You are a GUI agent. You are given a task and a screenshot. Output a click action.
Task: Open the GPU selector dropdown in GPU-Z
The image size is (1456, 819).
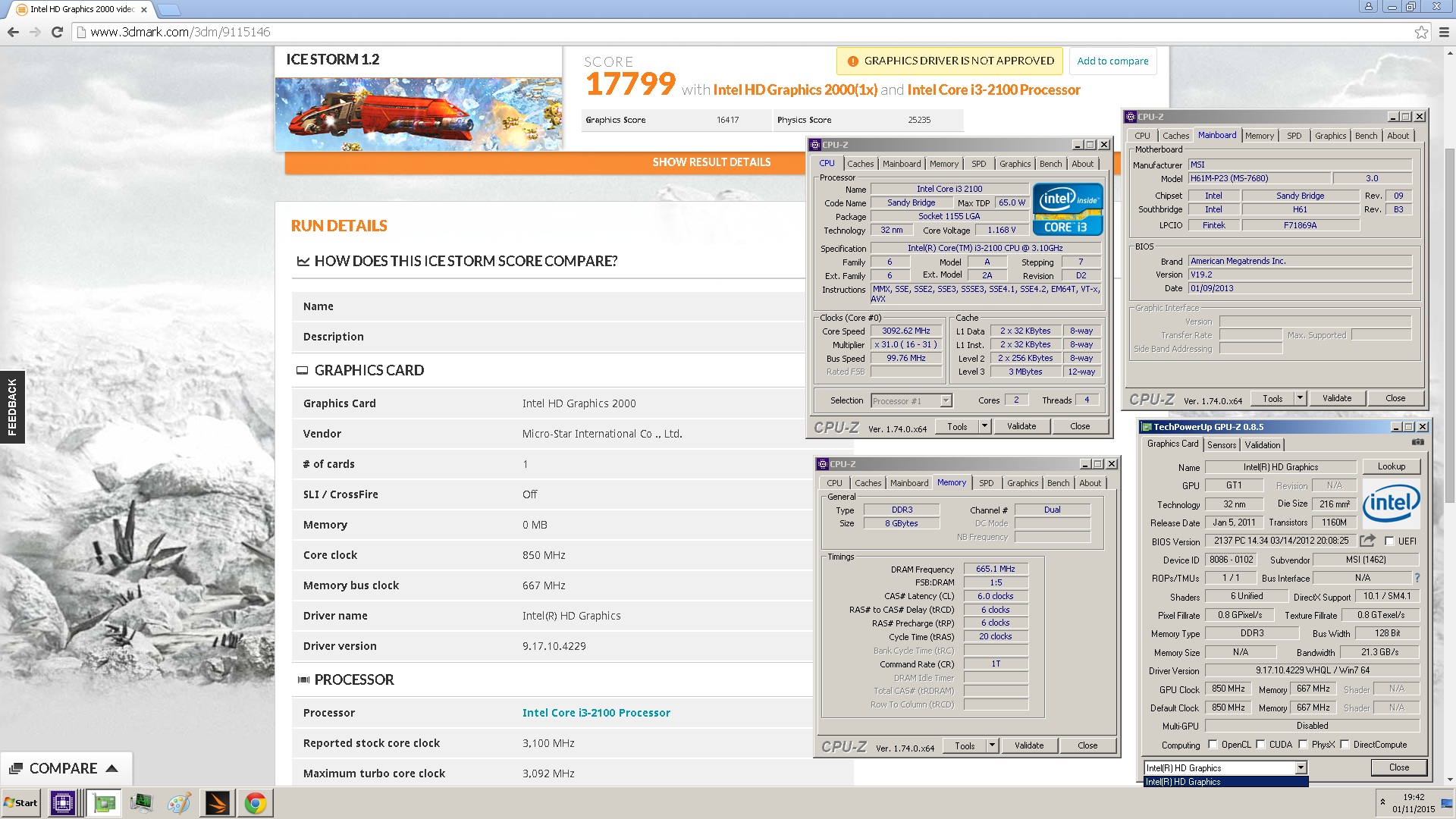tap(1301, 768)
